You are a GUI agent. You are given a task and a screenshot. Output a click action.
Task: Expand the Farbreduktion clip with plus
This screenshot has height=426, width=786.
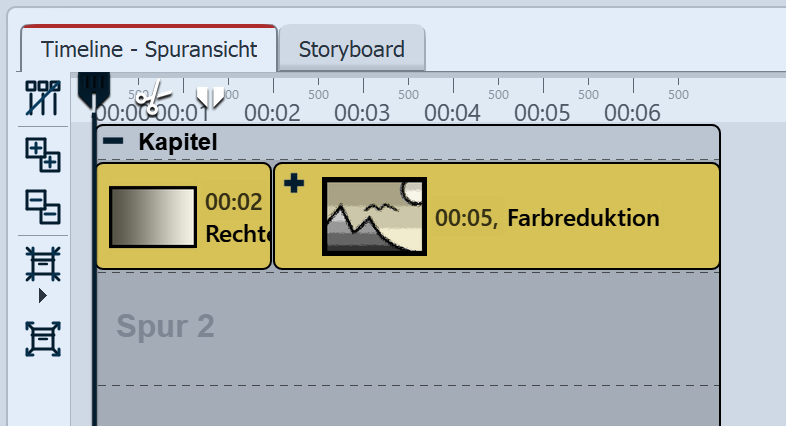[x=295, y=185]
